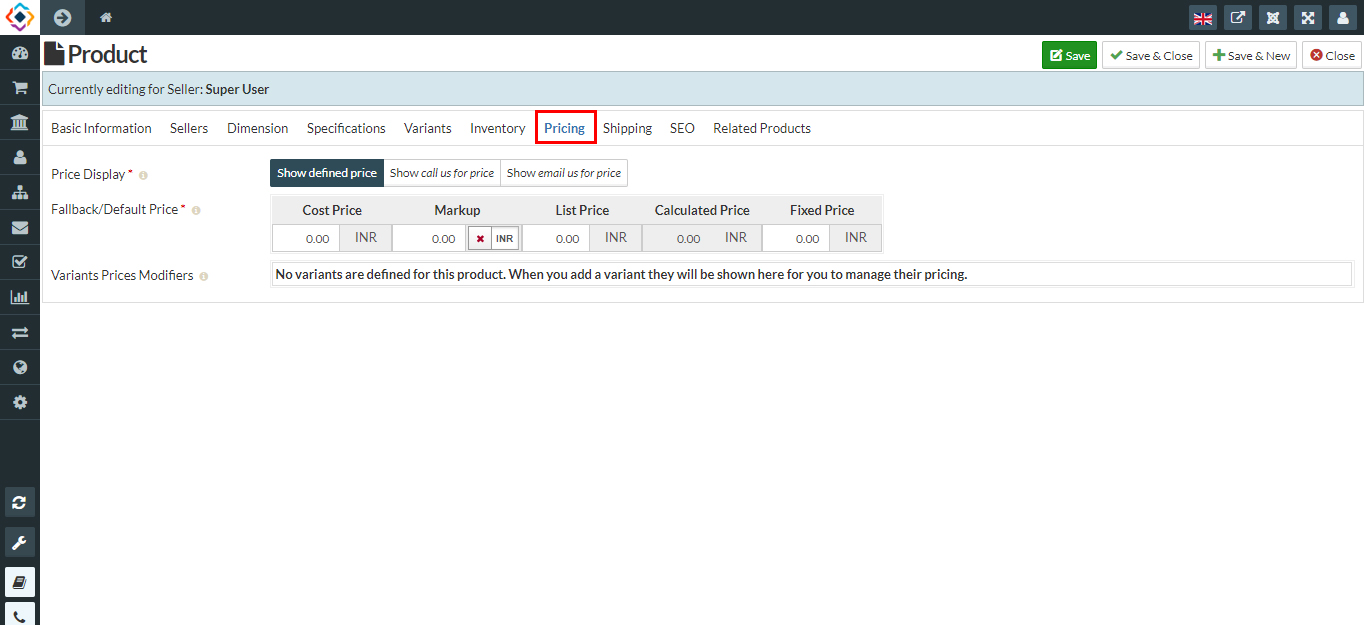Open the Markup currency INR dropdown
This screenshot has height=625, width=1364.
pos(505,237)
